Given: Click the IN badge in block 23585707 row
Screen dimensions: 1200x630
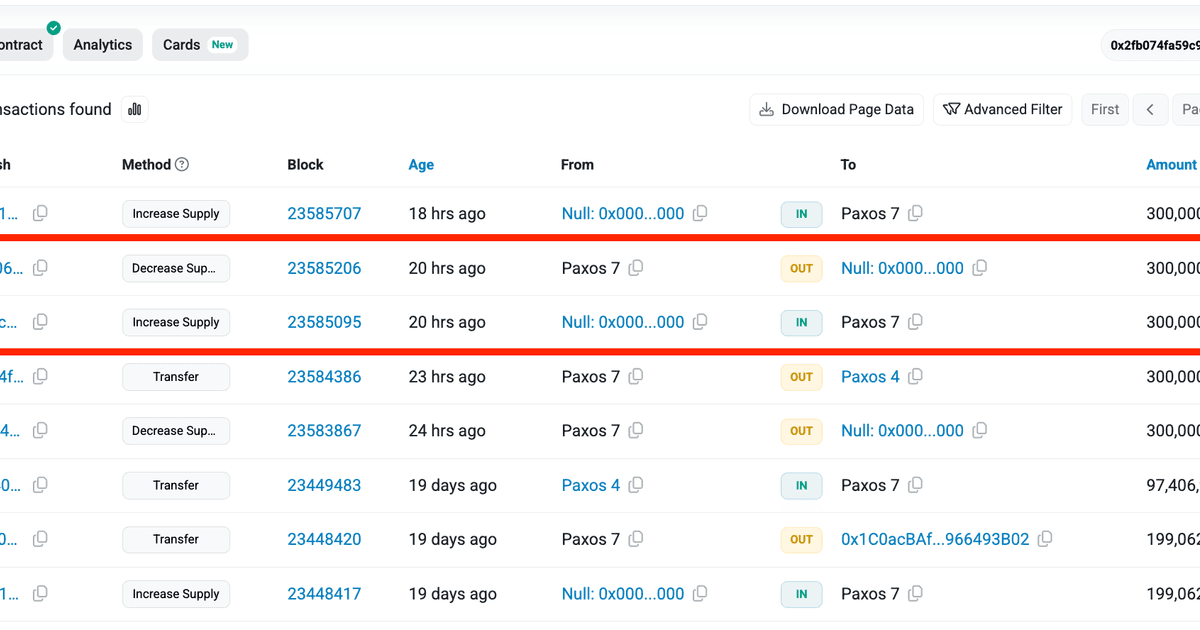Looking at the screenshot, I should click(x=801, y=214).
